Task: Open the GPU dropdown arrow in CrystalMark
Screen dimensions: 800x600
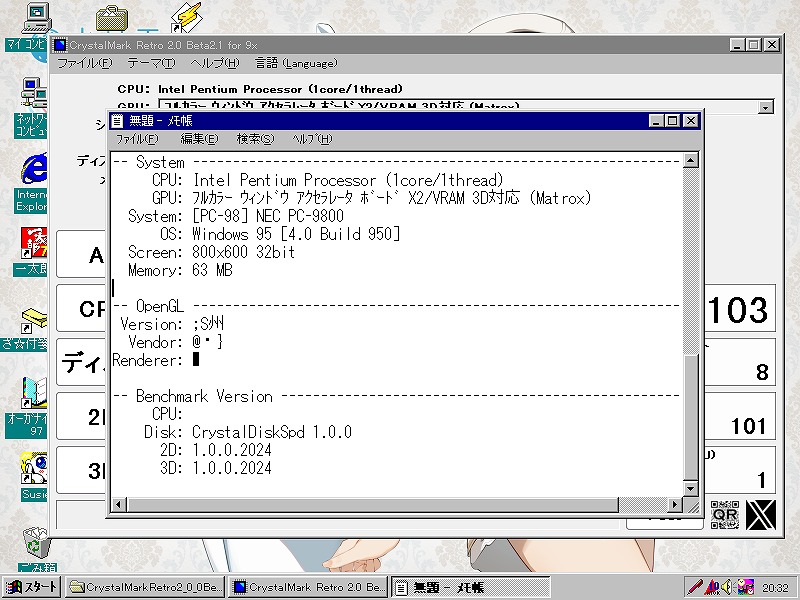Action: point(765,107)
